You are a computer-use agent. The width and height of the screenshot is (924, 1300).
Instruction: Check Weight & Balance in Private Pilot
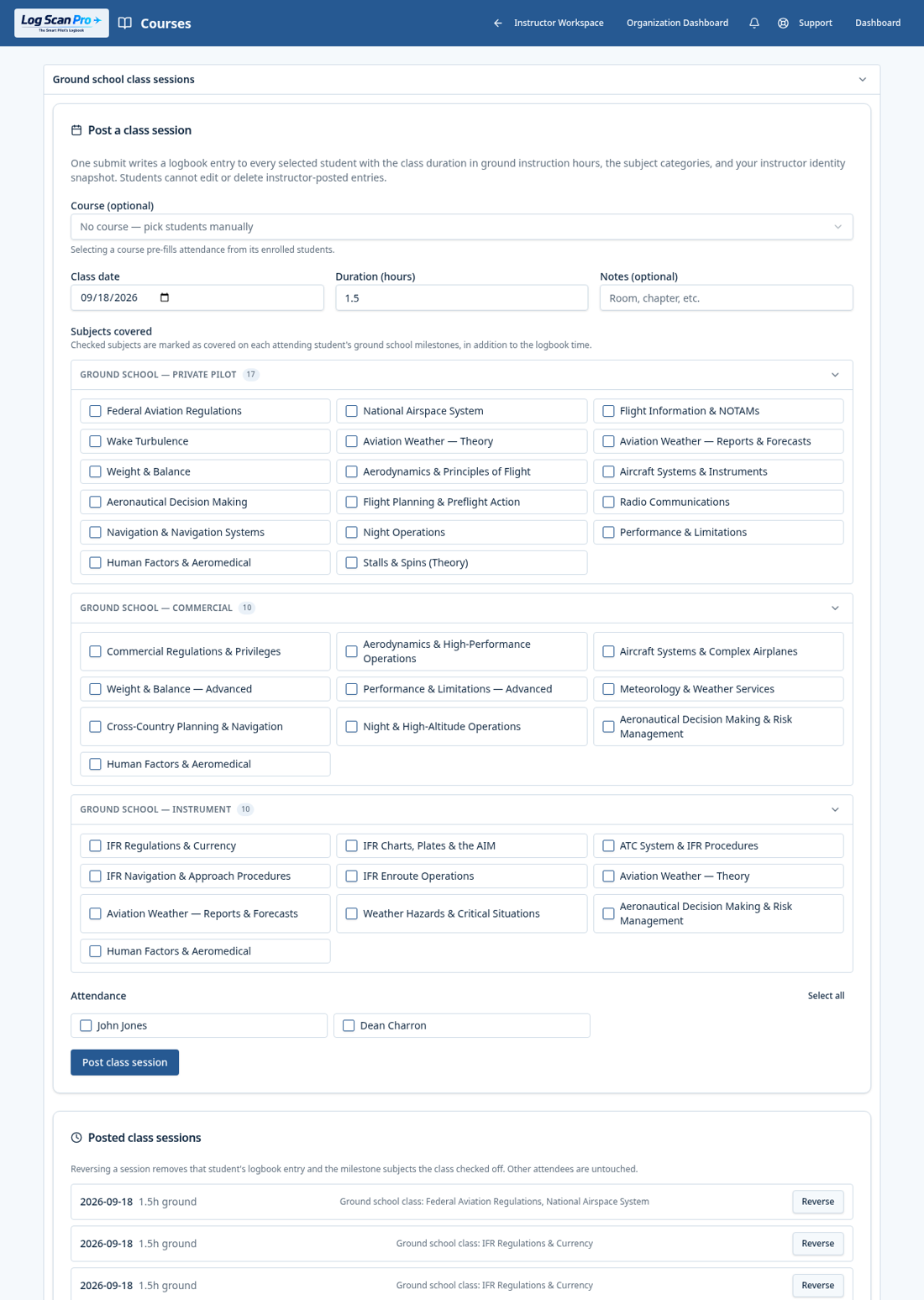pos(95,471)
